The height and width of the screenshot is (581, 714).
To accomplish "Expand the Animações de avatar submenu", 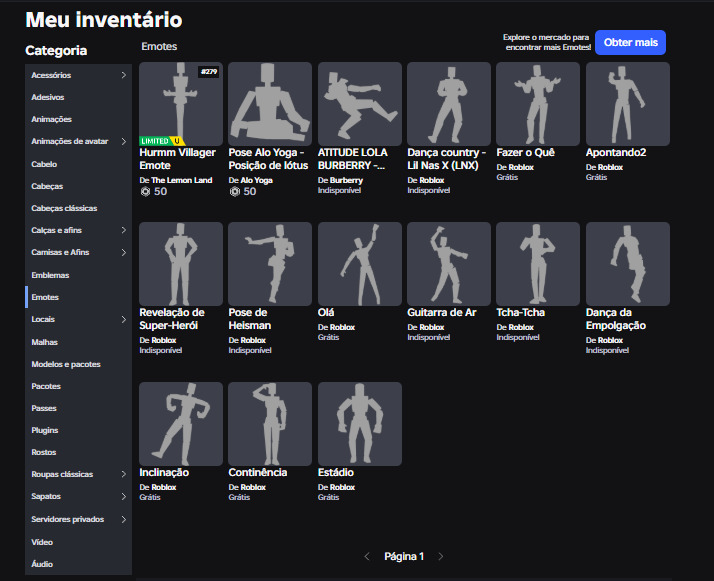I will coord(124,141).
